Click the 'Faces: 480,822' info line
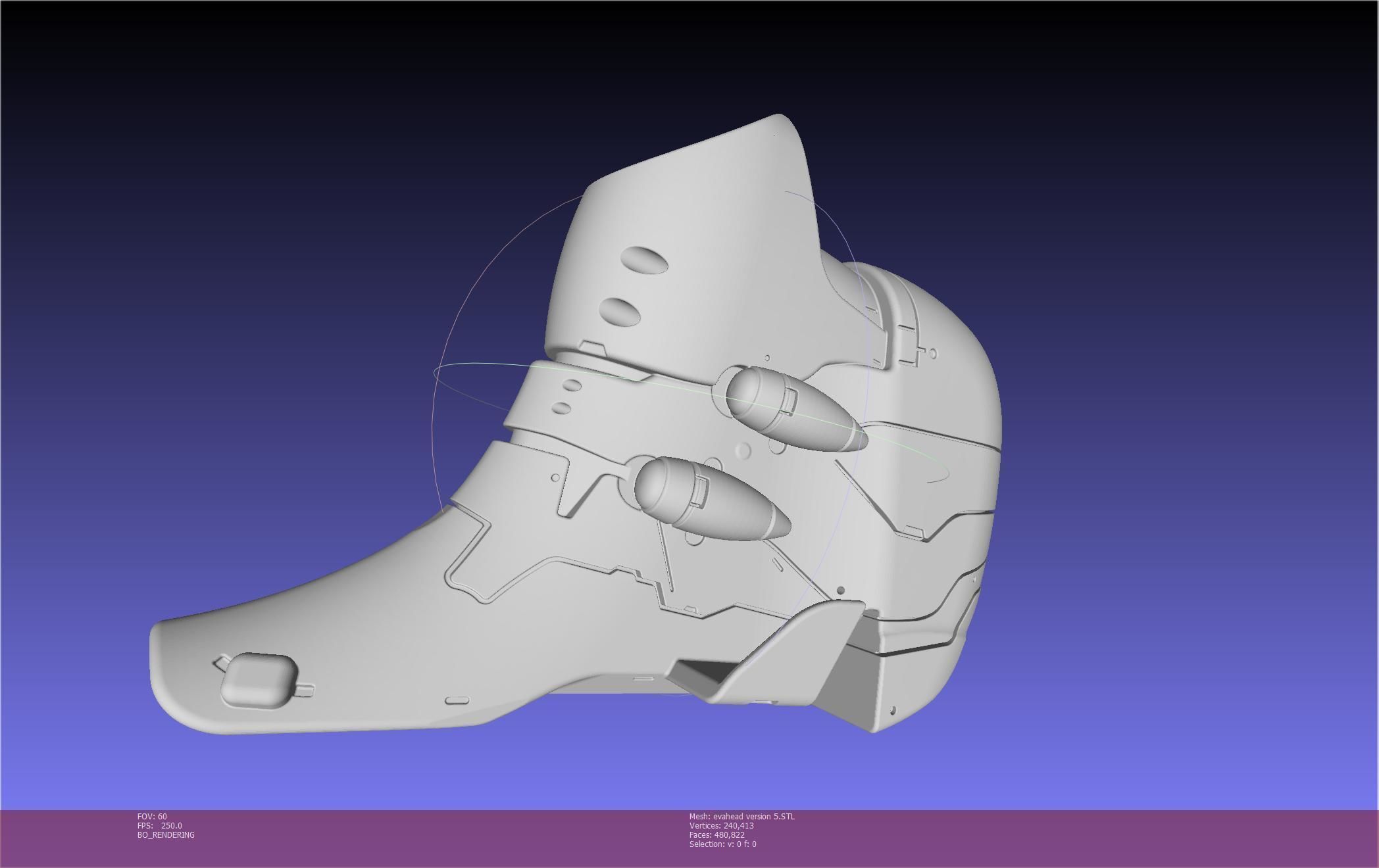 click(x=716, y=835)
